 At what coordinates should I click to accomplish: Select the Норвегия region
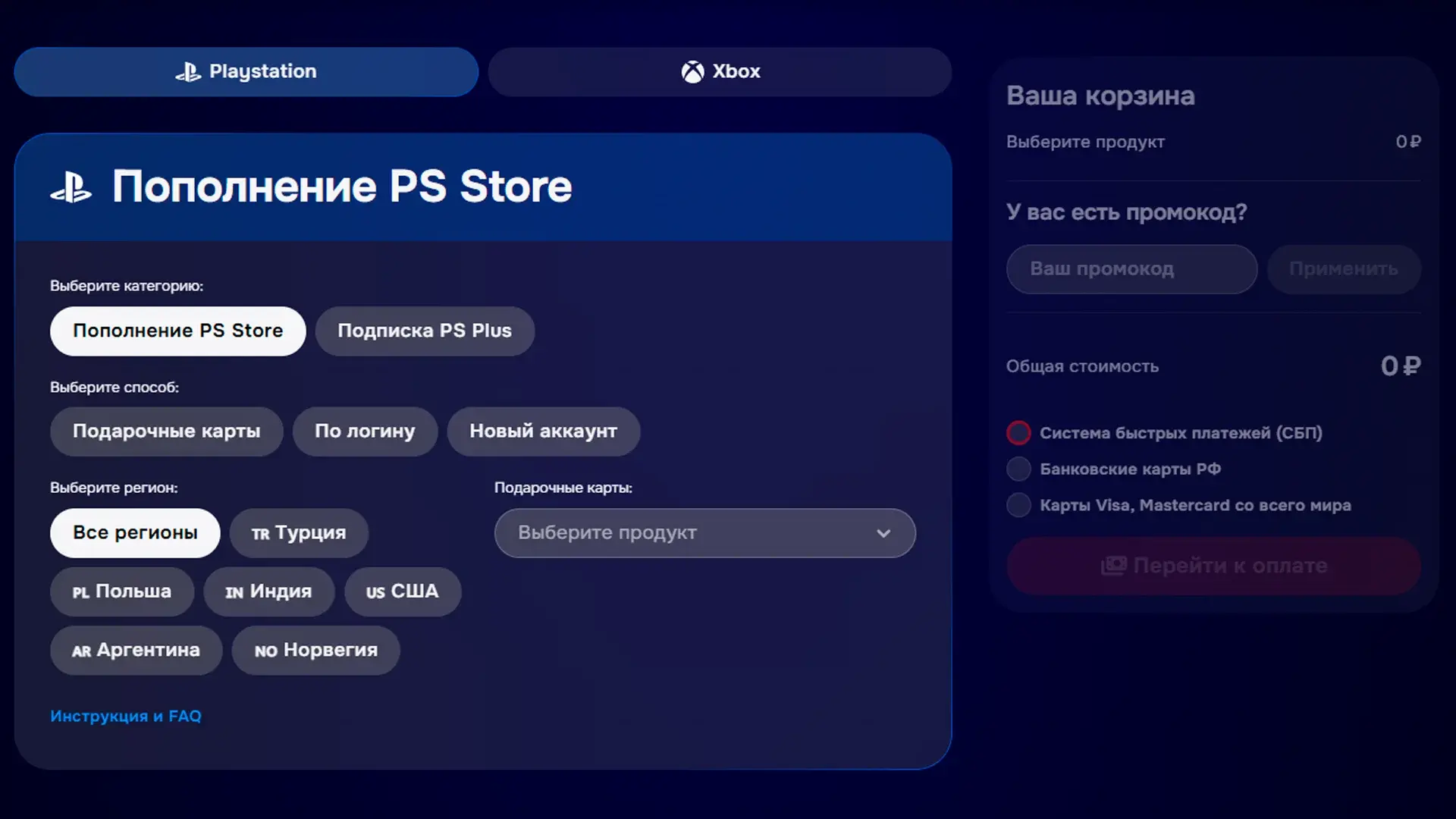(315, 651)
